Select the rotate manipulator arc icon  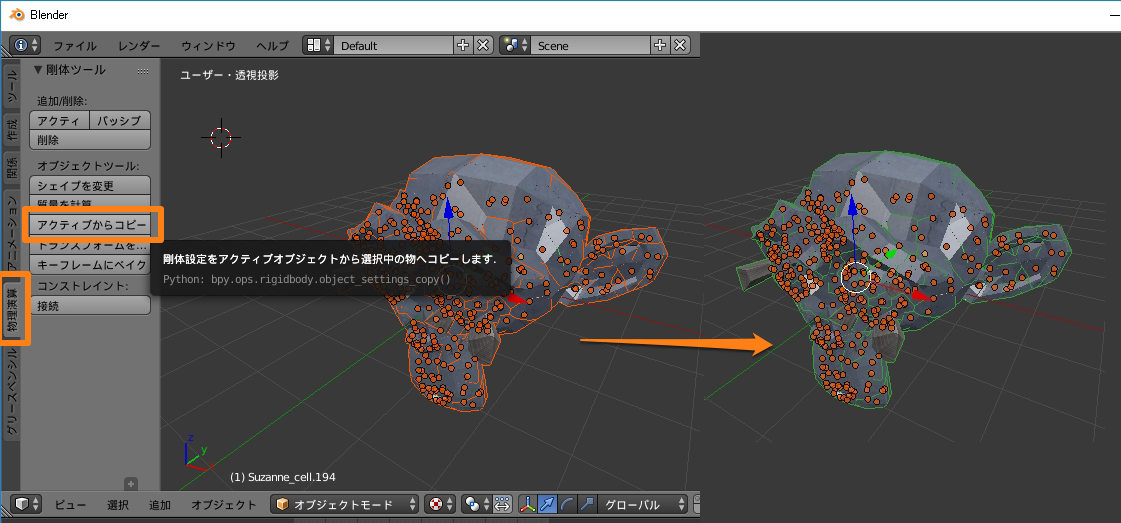click(567, 504)
